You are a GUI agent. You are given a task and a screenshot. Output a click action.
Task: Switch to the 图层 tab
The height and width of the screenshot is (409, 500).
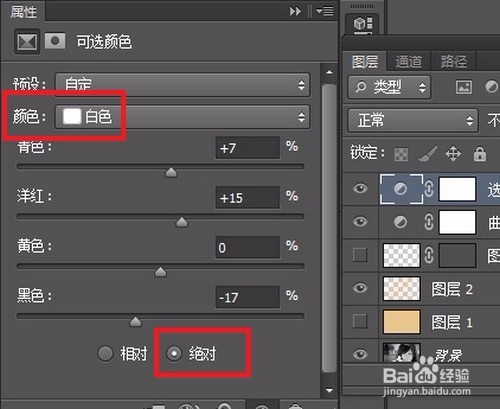pos(365,61)
